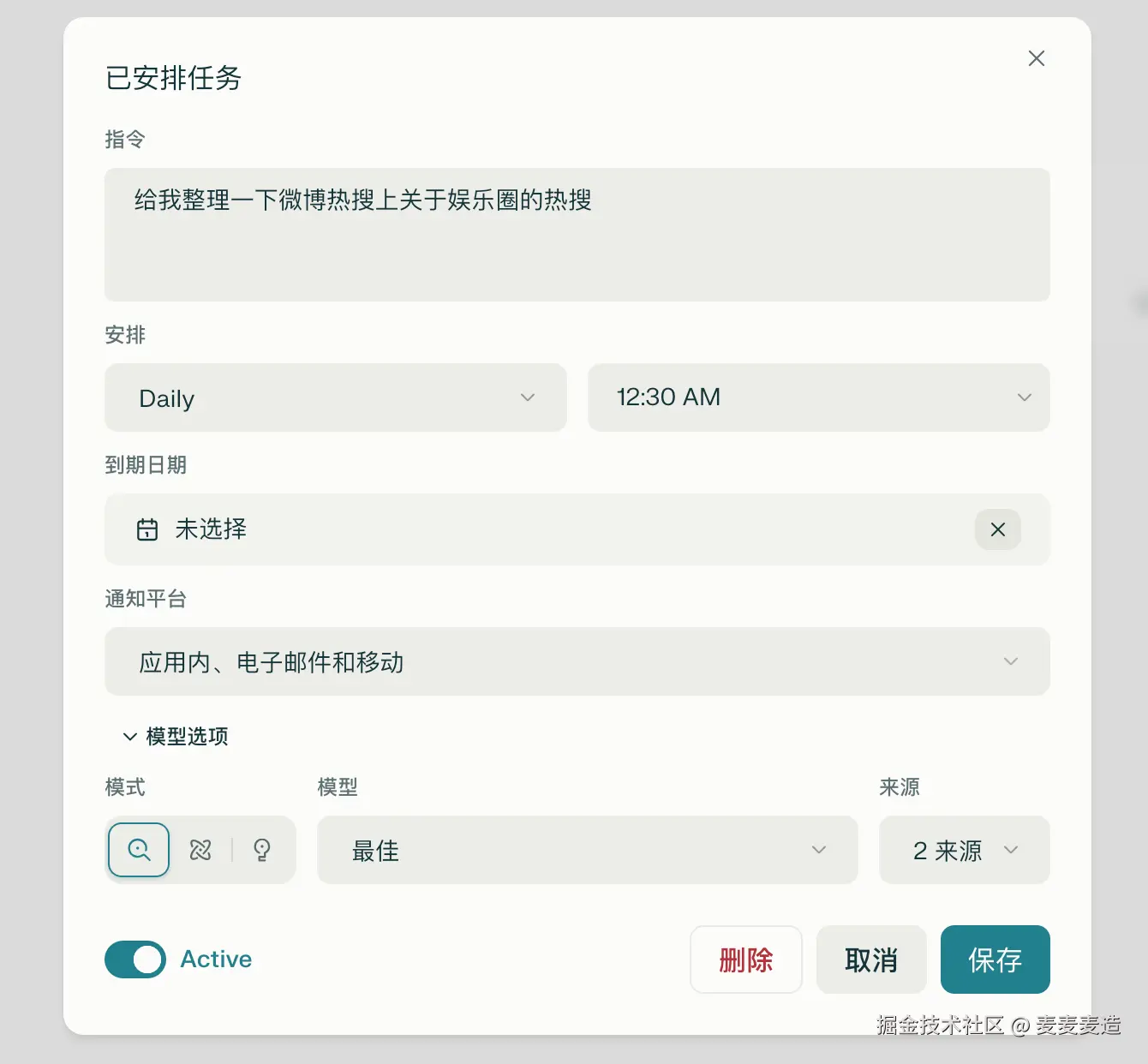Select the magnifier search mode icon
This screenshot has height=1064, width=1148.
(x=138, y=850)
